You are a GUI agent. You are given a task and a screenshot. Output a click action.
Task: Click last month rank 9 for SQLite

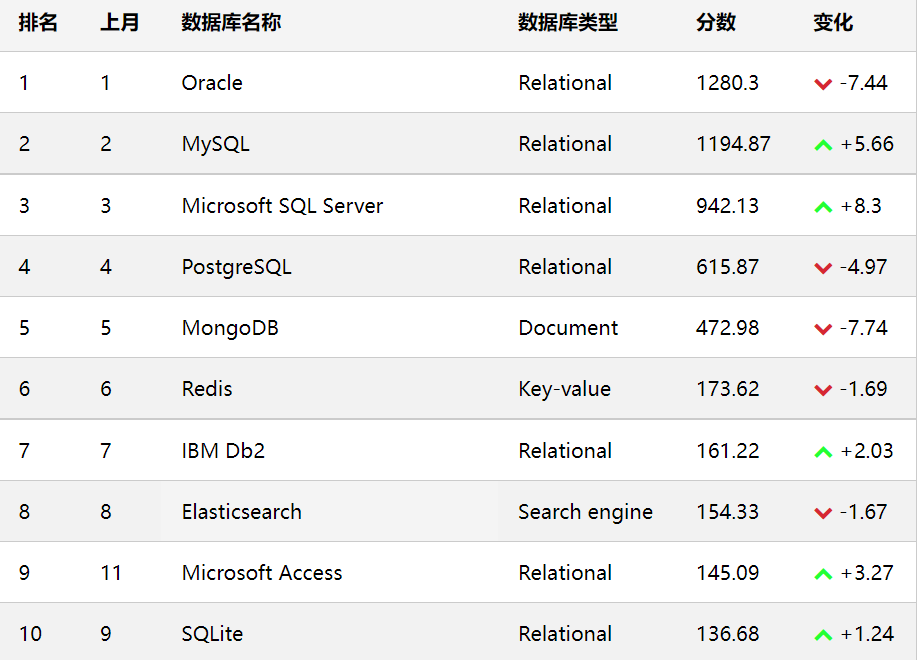106,634
